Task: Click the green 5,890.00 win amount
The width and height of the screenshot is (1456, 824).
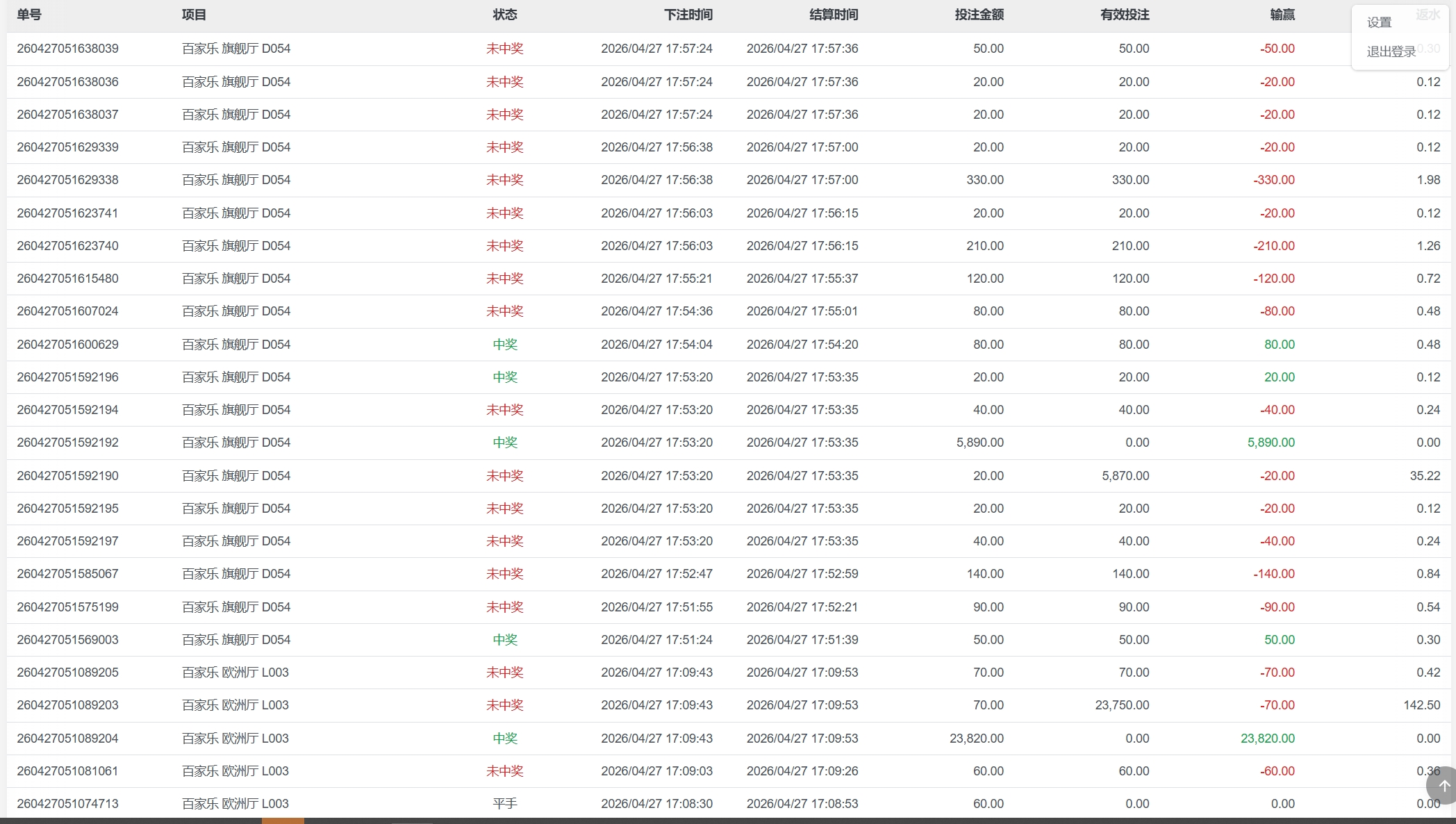Action: tap(1271, 443)
